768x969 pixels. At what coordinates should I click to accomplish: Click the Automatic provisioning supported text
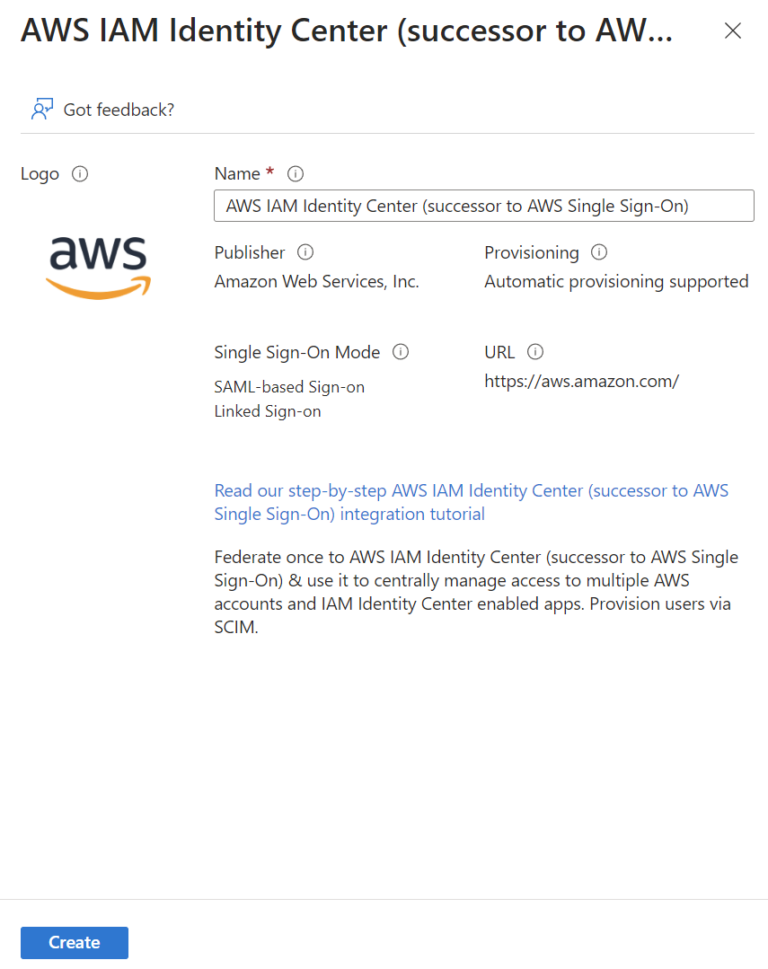(x=616, y=281)
